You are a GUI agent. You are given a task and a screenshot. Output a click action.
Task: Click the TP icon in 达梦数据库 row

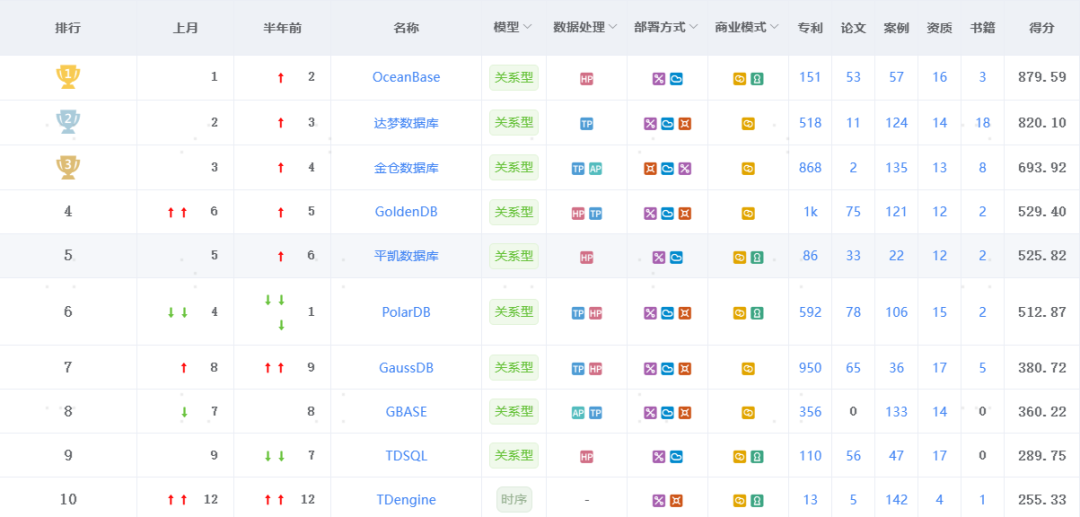point(587,124)
